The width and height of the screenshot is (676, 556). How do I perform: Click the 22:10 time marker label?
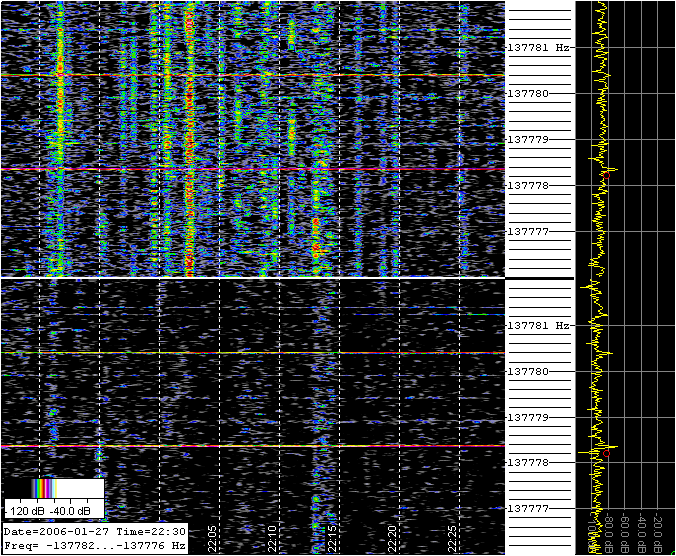pyautogui.click(x=272, y=538)
